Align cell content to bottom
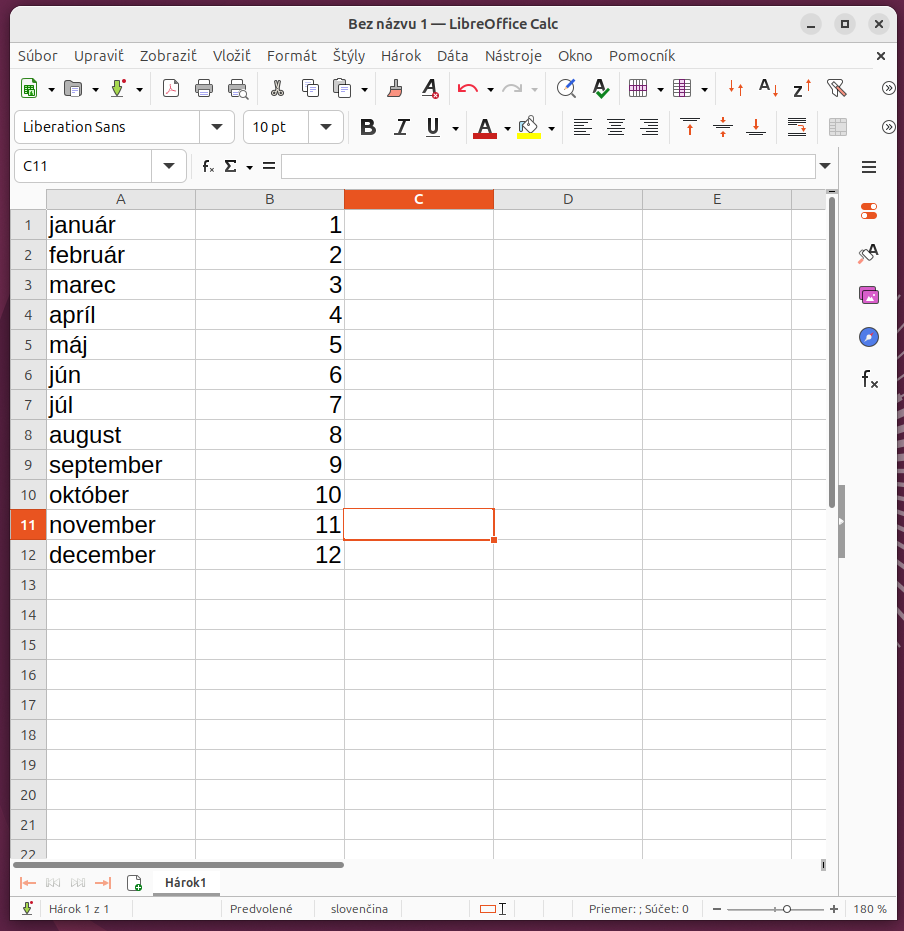 click(756, 127)
